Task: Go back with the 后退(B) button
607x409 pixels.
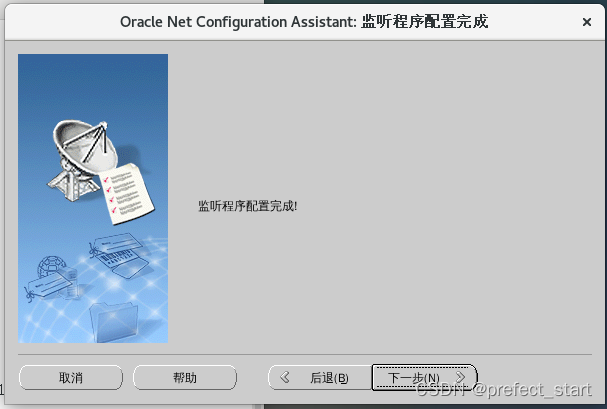Action: (x=320, y=377)
